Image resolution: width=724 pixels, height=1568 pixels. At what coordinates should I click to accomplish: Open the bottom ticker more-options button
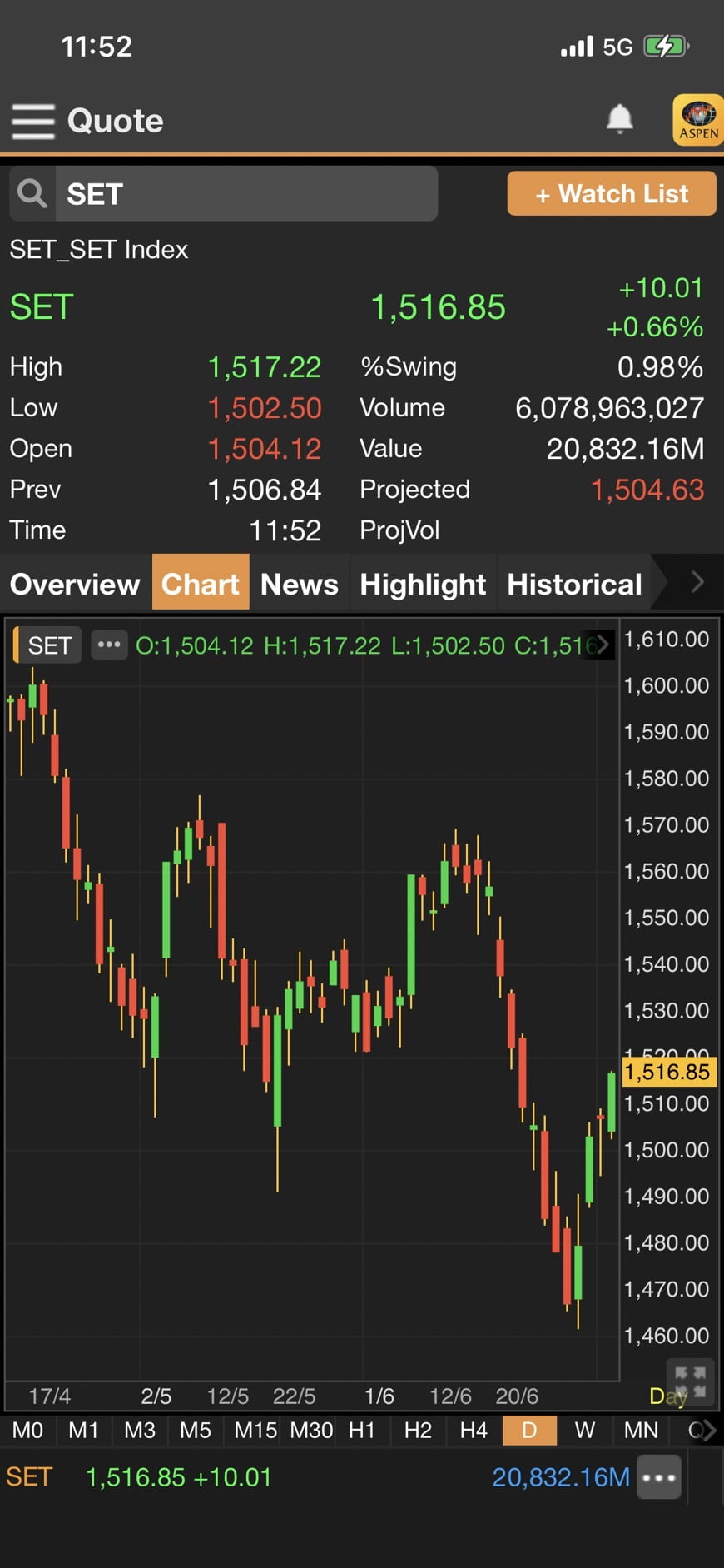click(x=659, y=1477)
